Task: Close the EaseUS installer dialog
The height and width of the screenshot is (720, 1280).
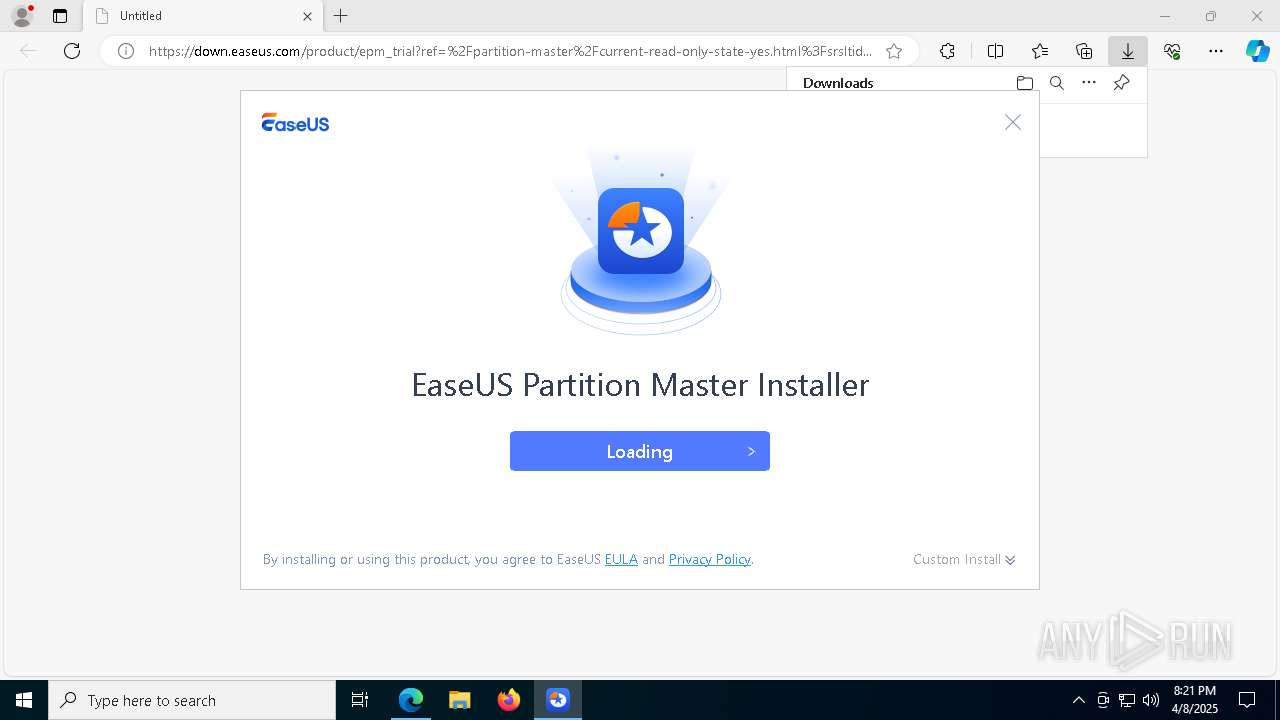Action: 1013,122
